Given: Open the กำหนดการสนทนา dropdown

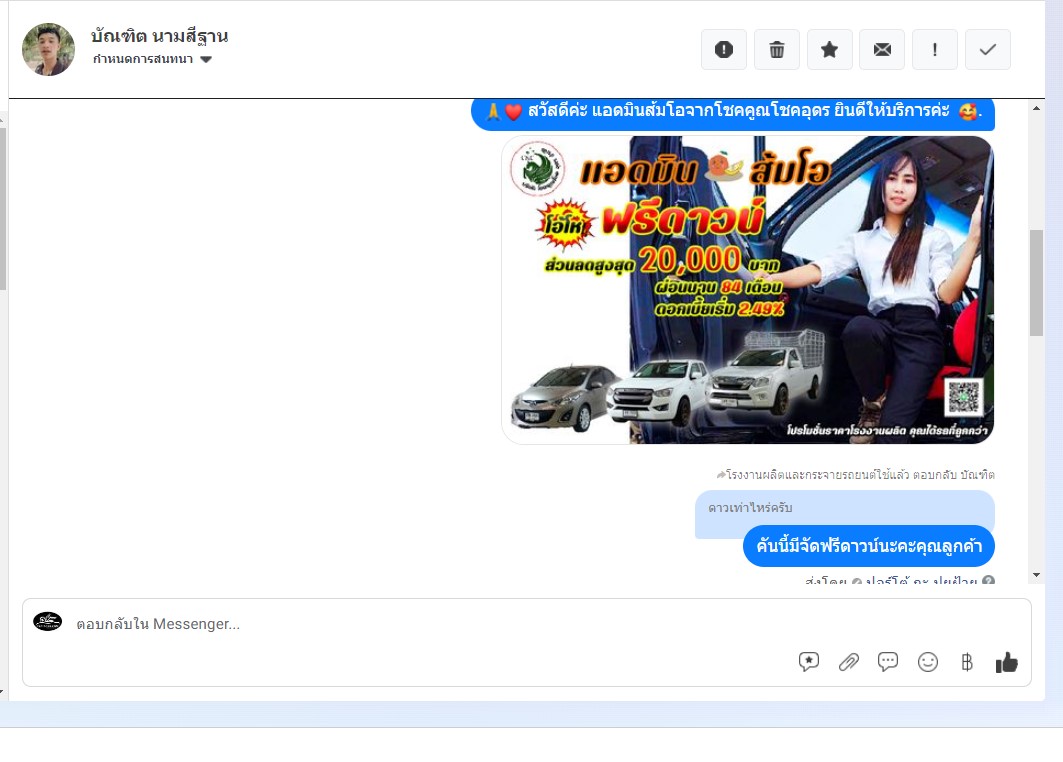Looking at the screenshot, I should (x=143, y=60).
